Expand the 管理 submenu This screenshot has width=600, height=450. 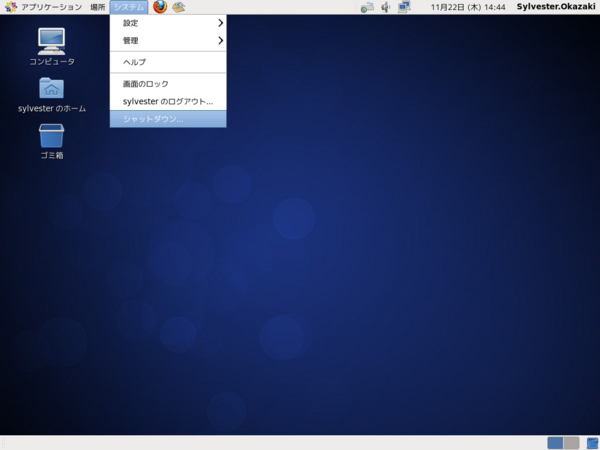pos(168,40)
